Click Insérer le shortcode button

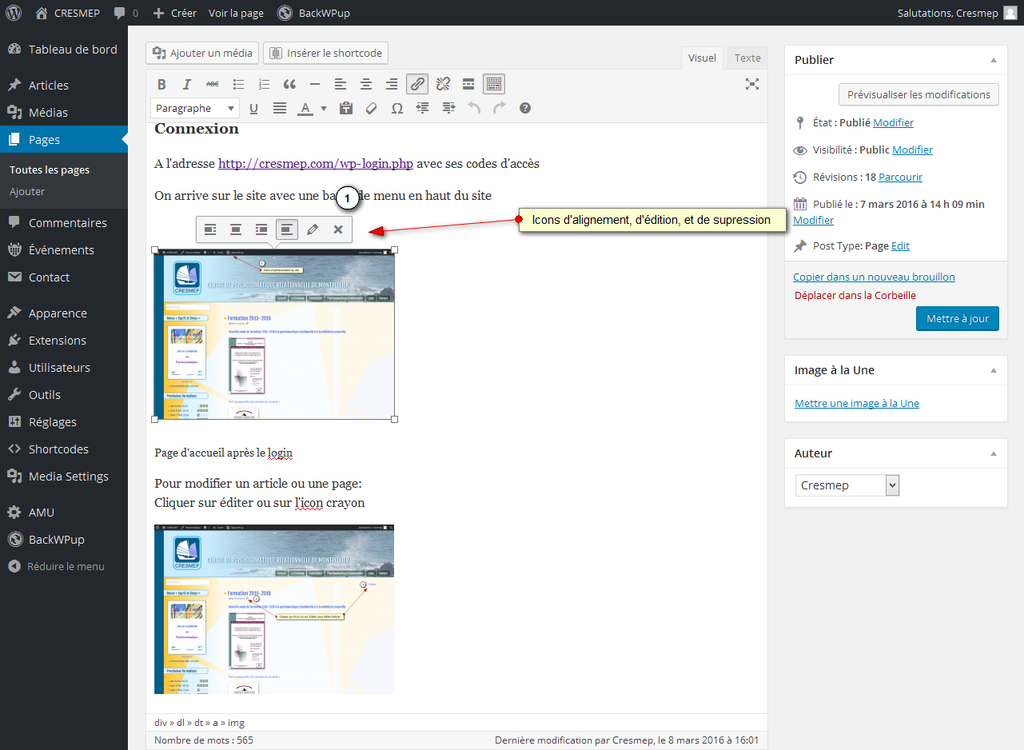pos(326,53)
